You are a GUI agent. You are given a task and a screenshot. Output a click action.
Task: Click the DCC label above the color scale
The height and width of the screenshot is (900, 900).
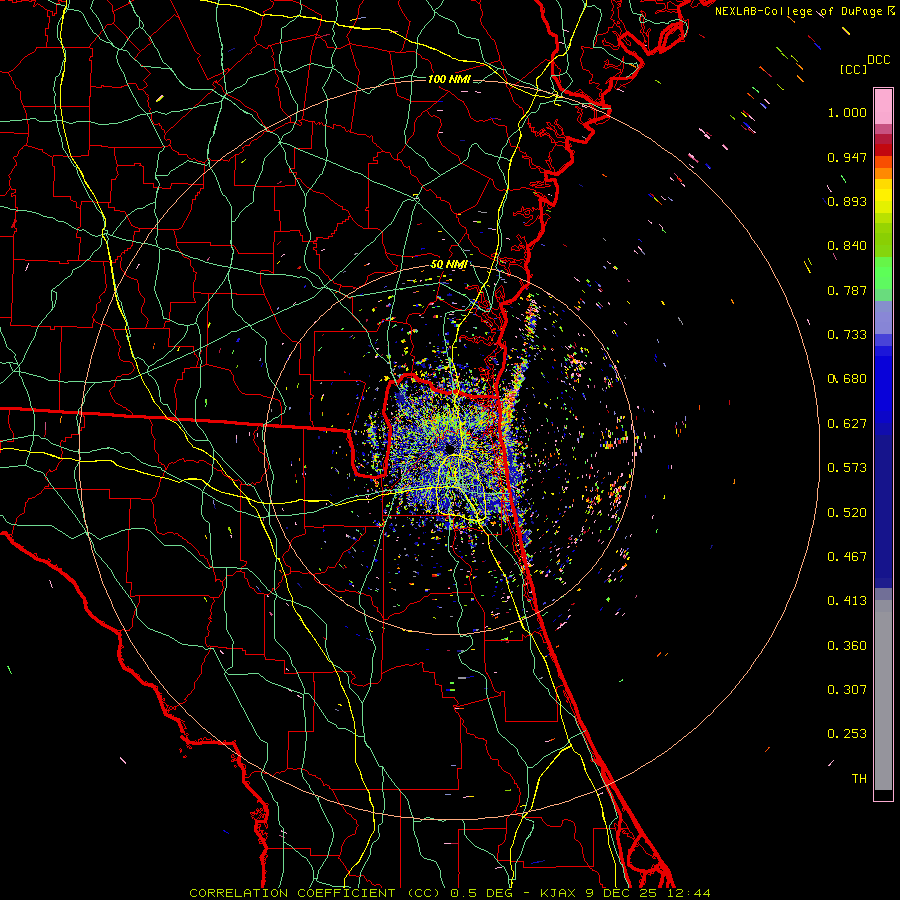coord(878,60)
